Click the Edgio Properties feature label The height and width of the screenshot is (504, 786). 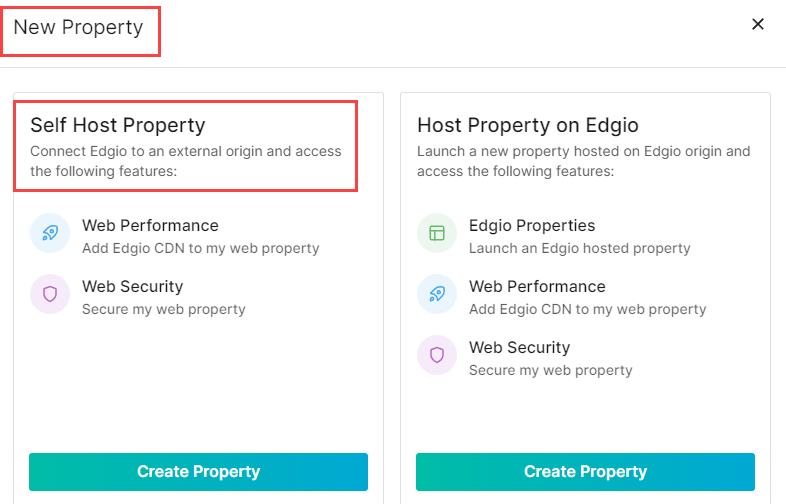[x=532, y=225]
